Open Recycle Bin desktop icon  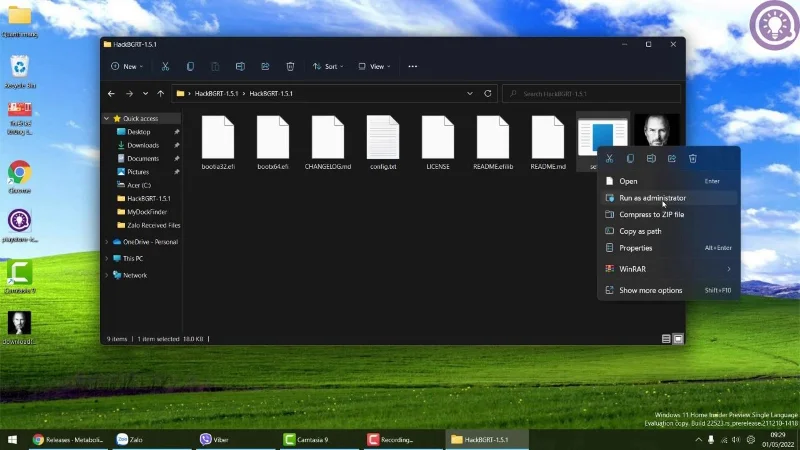[20, 72]
